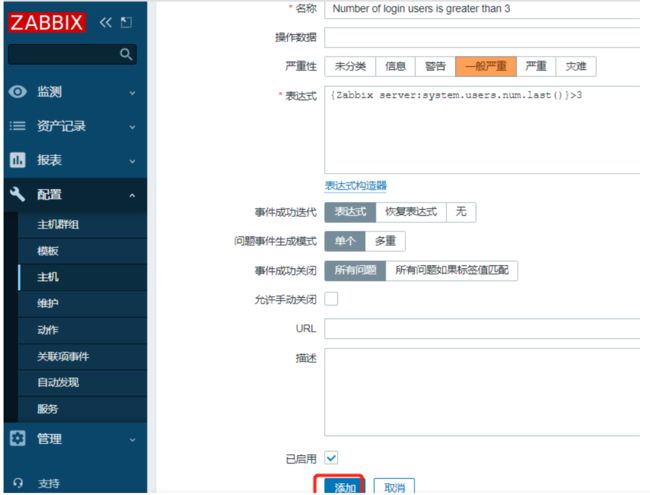Screen dimensions: 650x495
Task: Select 单个 problem generation mode
Action: [345, 241]
